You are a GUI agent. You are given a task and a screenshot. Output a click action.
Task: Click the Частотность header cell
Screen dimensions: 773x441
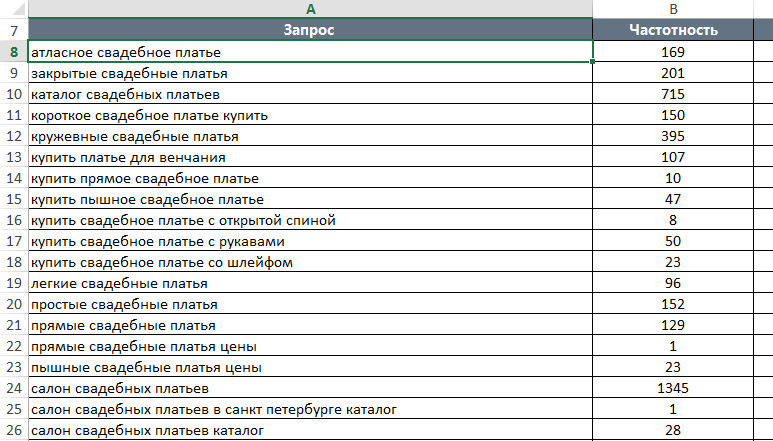673,30
